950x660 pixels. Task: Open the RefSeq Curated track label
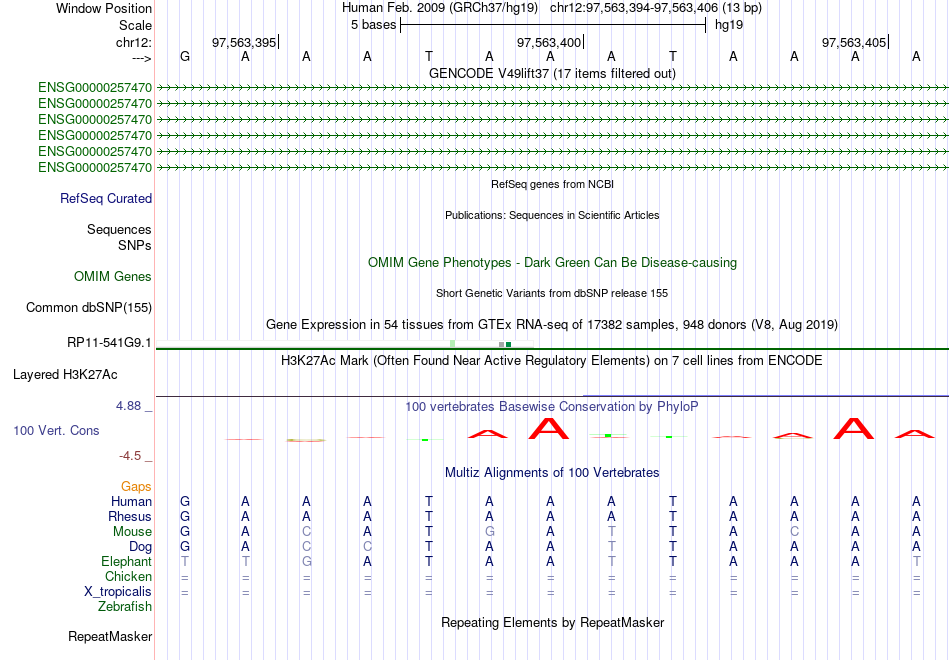(106, 198)
